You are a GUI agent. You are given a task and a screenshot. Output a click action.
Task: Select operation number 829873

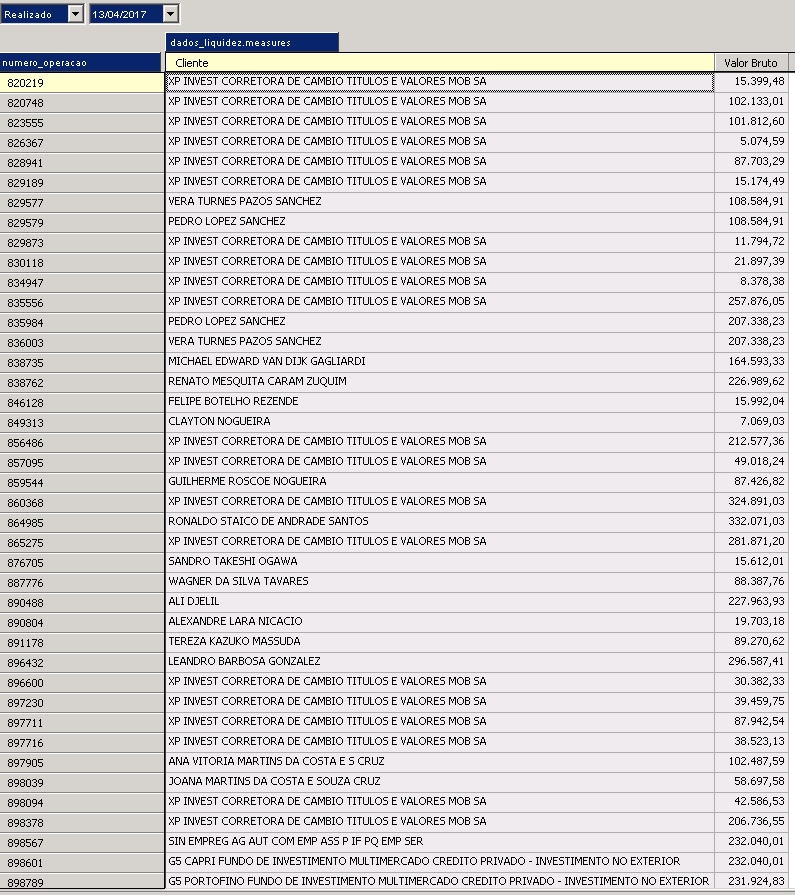(x=82, y=243)
